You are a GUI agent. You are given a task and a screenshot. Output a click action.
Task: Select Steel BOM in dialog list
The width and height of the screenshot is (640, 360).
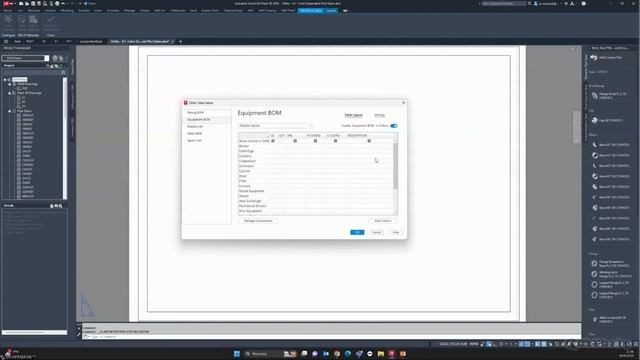tap(195, 133)
